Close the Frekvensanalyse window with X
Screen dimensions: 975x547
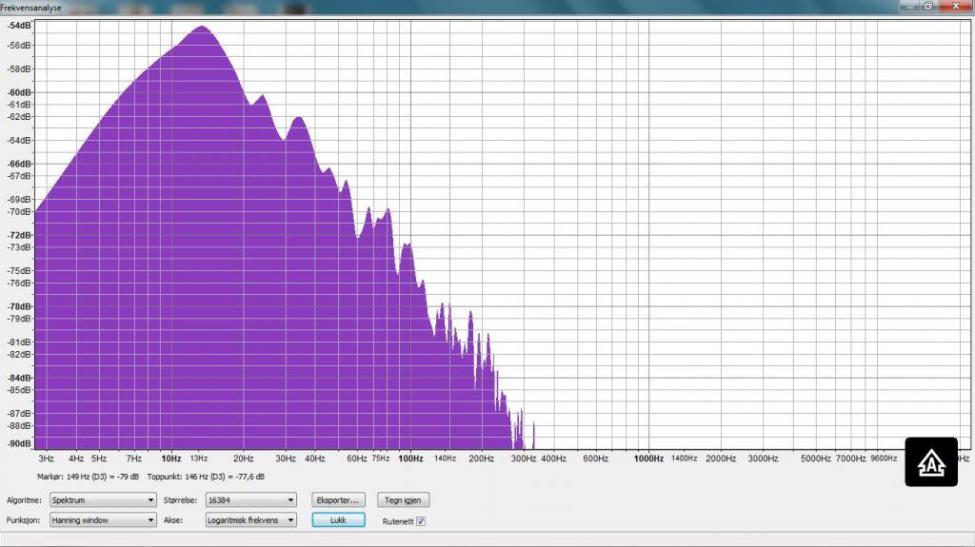pyautogui.click(x=954, y=6)
